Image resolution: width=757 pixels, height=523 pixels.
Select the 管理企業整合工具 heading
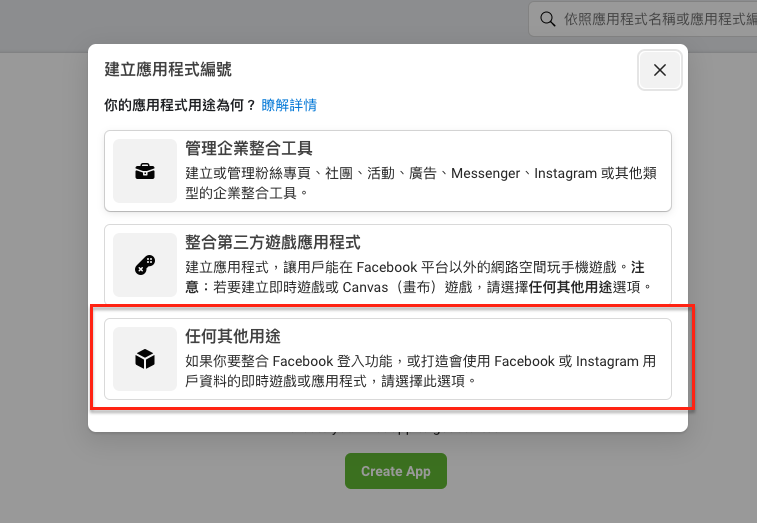coord(249,148)
